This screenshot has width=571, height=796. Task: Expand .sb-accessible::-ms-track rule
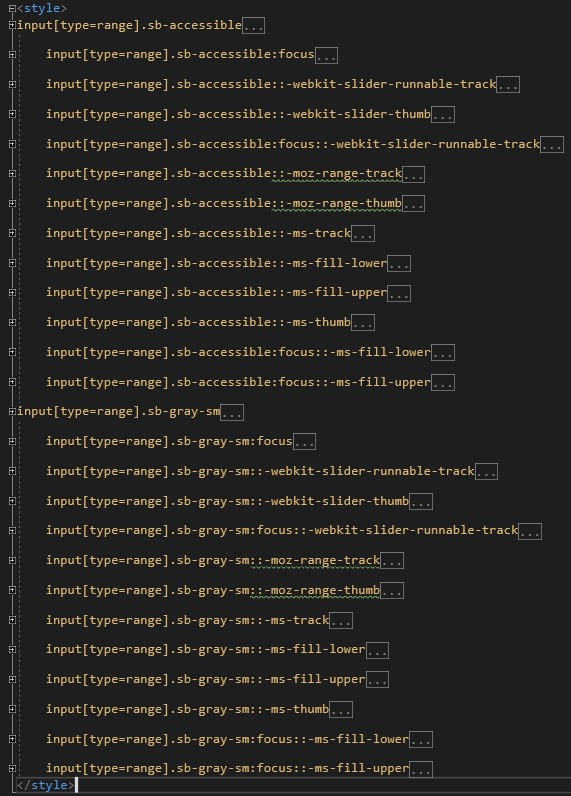12,233
